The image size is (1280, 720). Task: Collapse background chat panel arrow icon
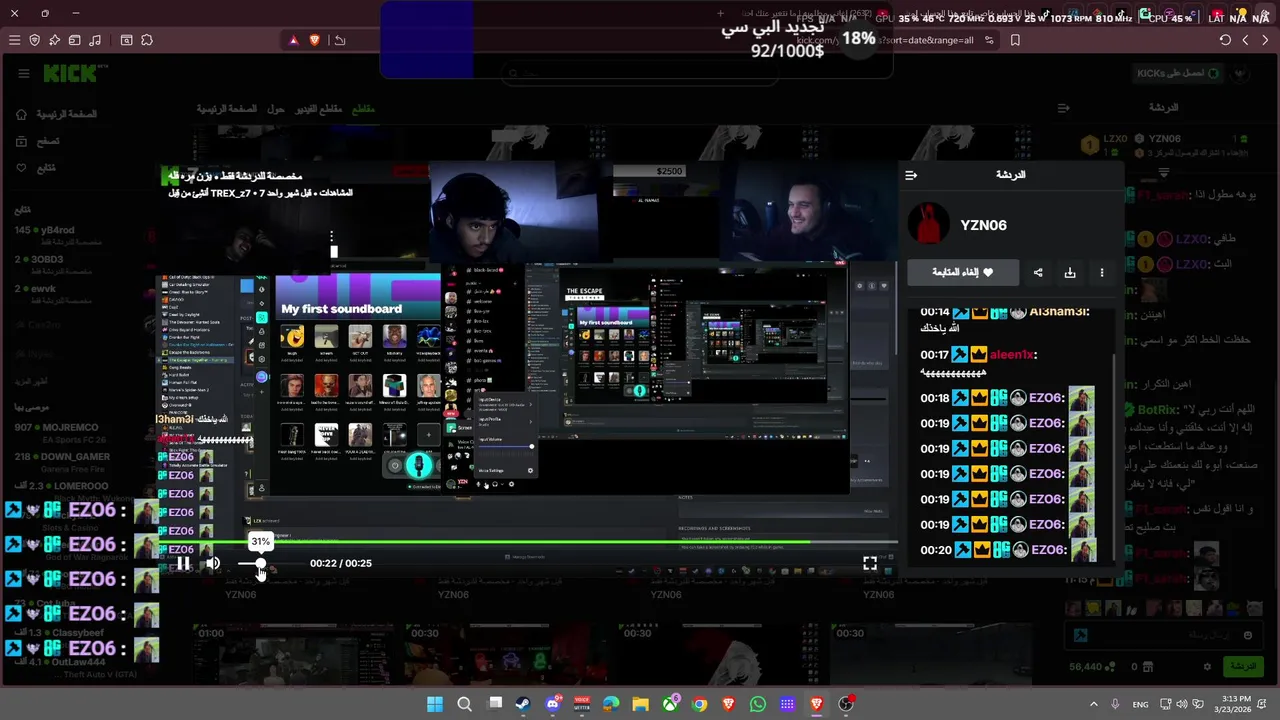(1064, 107)
